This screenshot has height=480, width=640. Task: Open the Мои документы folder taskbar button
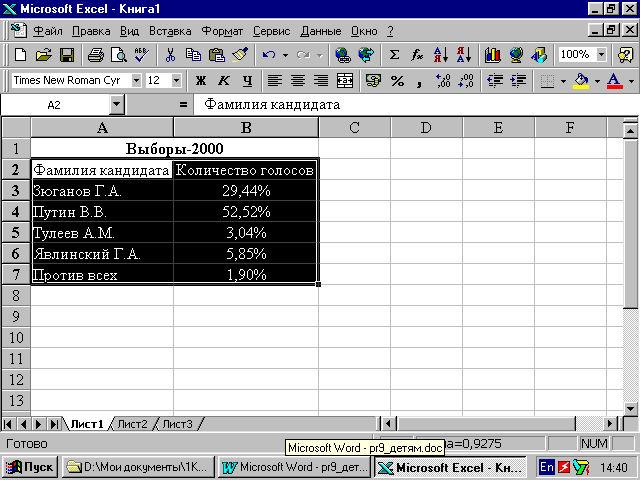(139, 467)
